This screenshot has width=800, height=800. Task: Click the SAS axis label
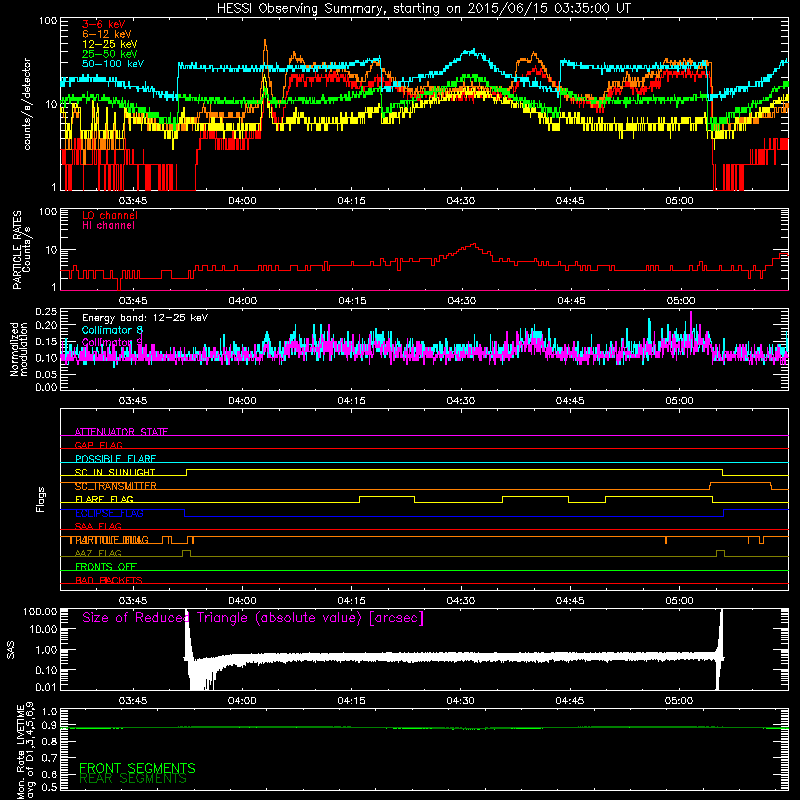pos(11,650)
